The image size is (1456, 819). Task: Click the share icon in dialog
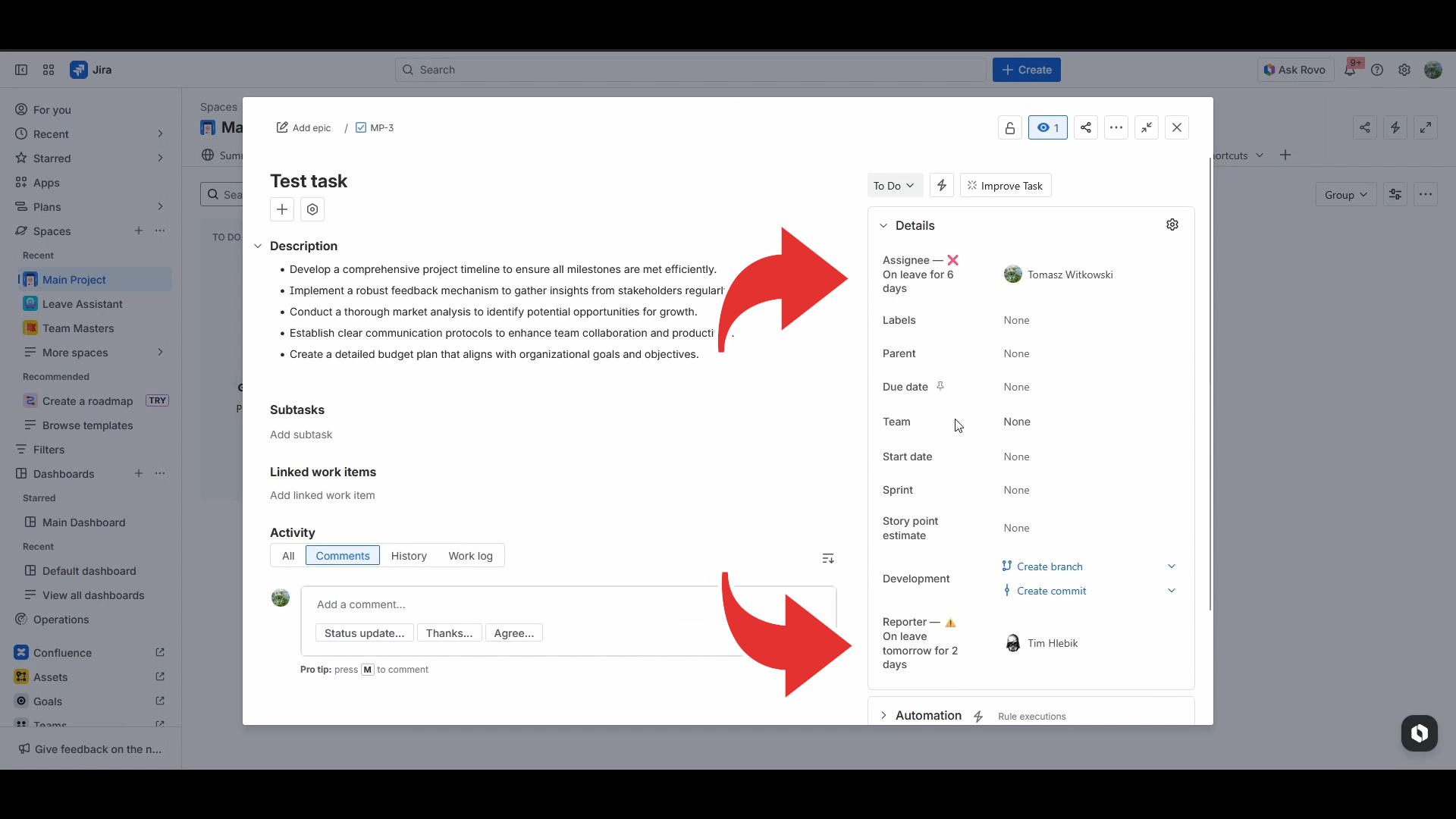point(1085,127)
